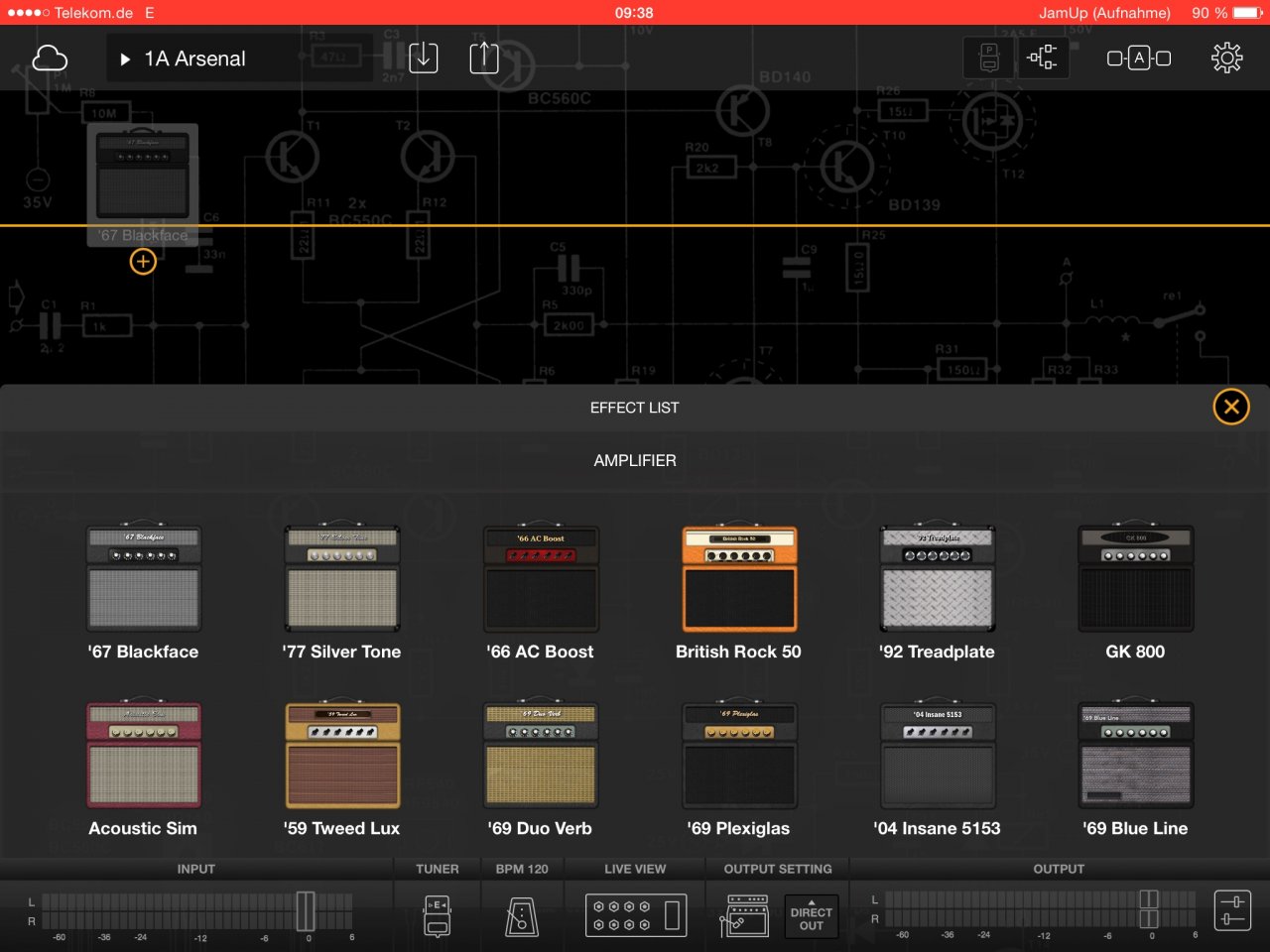Choose the '59 Tweed Lux amplifier

pos(342,770)
